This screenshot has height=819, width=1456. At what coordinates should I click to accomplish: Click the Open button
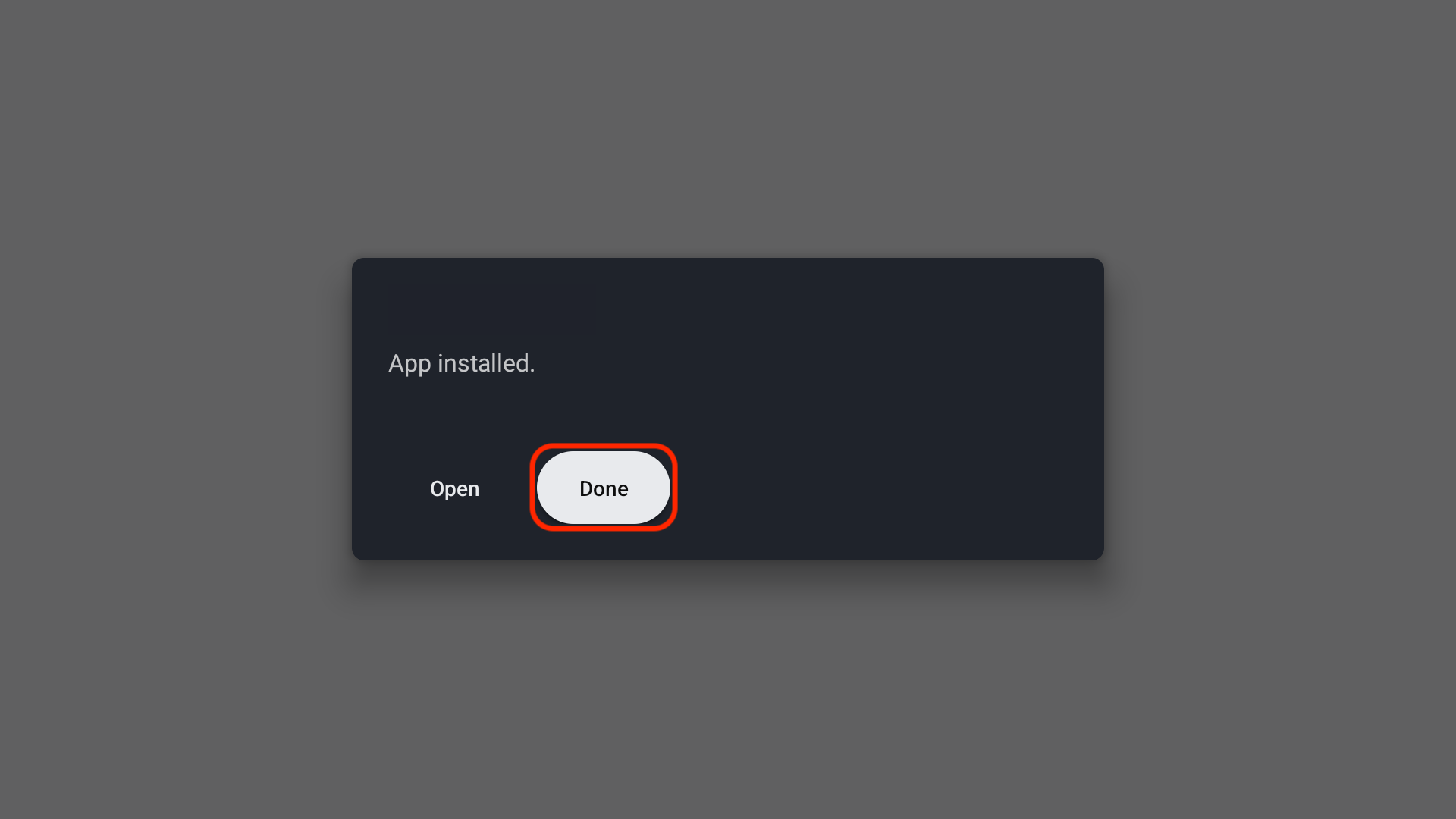(454, 488)
